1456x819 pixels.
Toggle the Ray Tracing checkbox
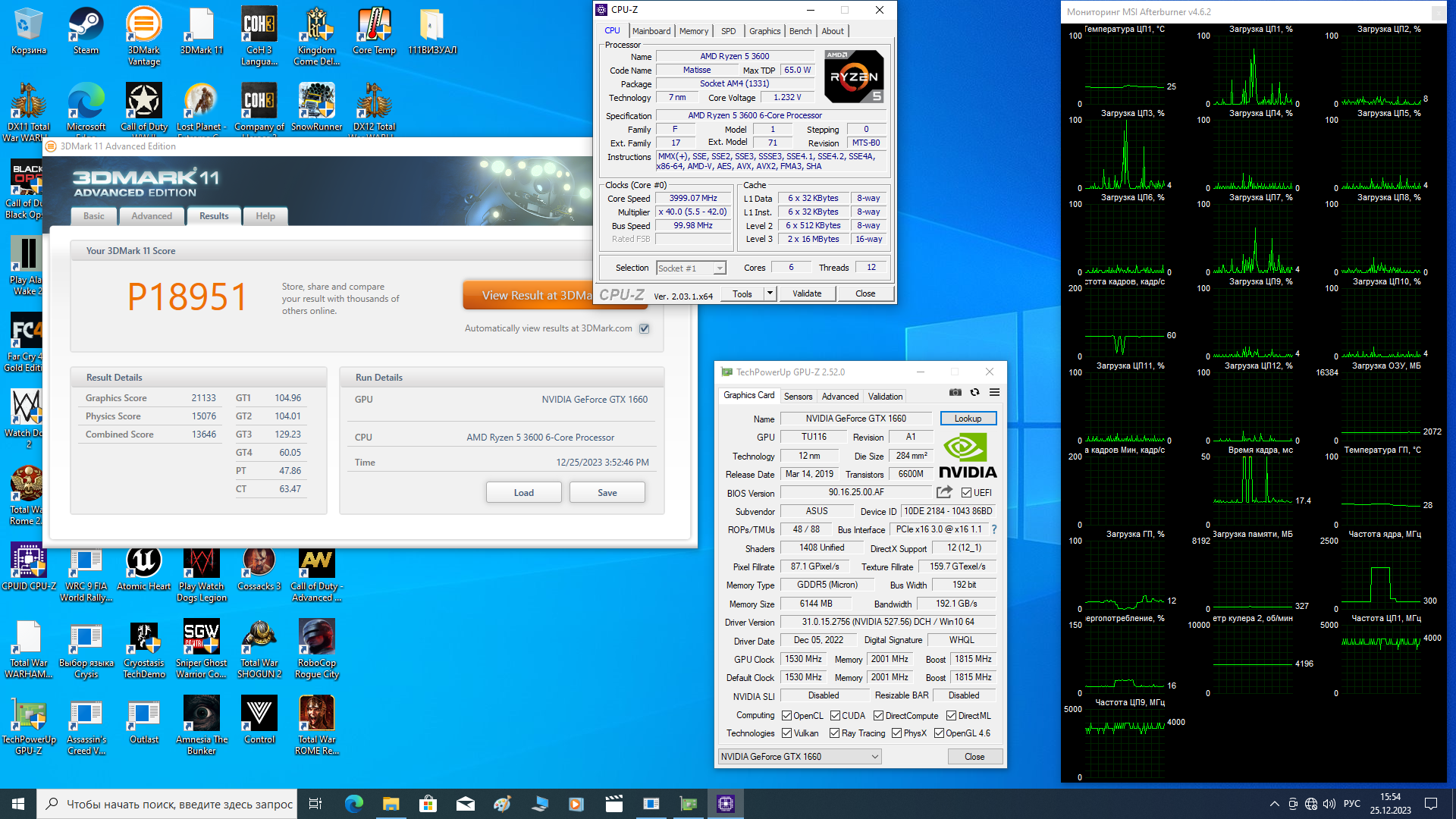[x=834, y=733]
